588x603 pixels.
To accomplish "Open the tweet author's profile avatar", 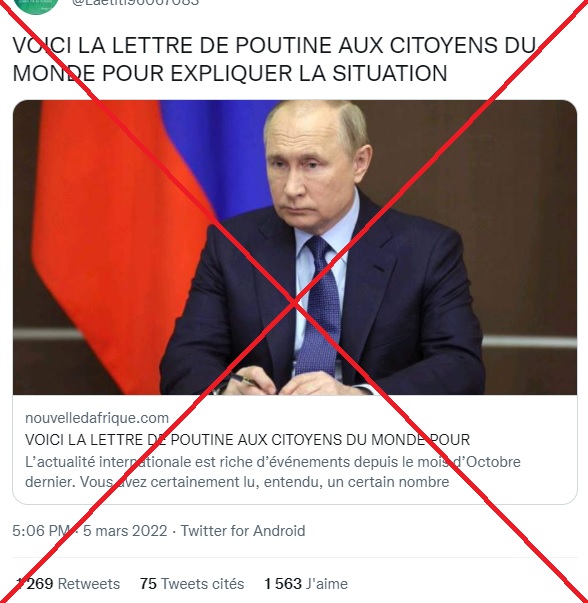I will [x=36, y=6].
